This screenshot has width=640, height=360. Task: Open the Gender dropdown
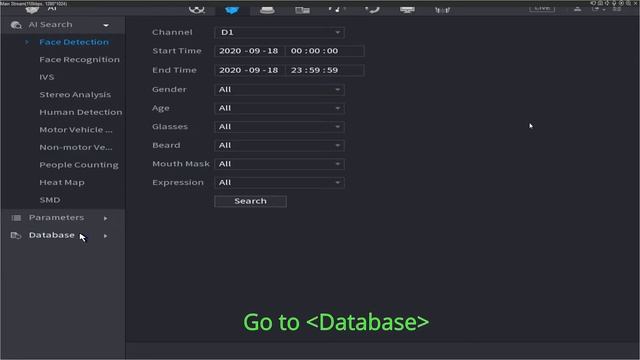click(279, 89)
